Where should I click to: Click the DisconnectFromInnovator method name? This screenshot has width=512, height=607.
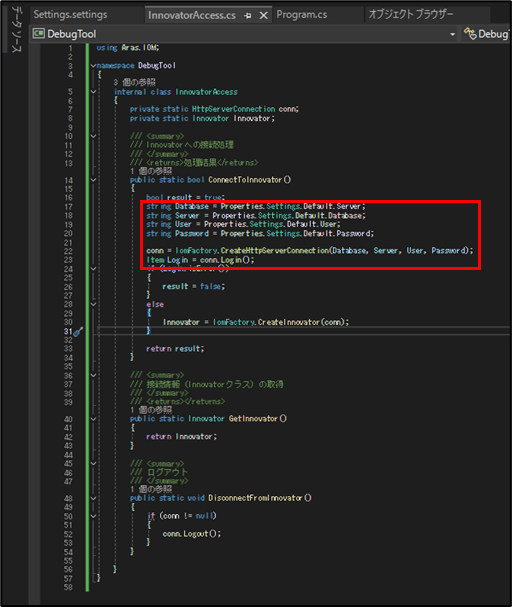pyautogui.click(x=255, y=498)
